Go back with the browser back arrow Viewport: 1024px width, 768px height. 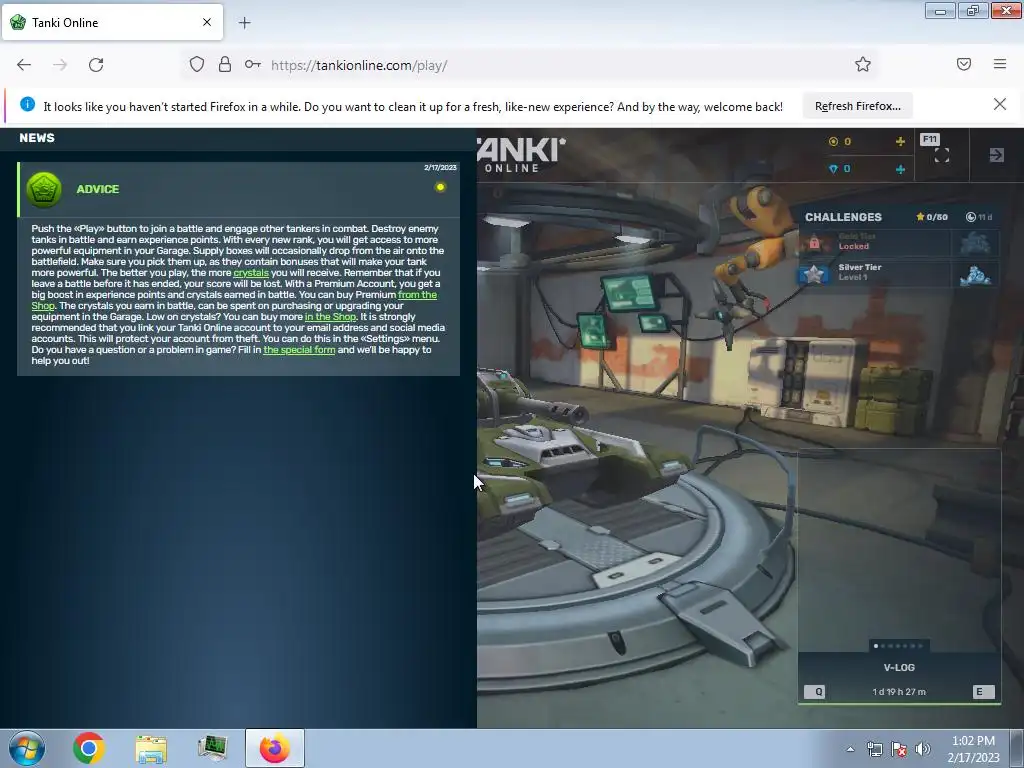[24, 65]
